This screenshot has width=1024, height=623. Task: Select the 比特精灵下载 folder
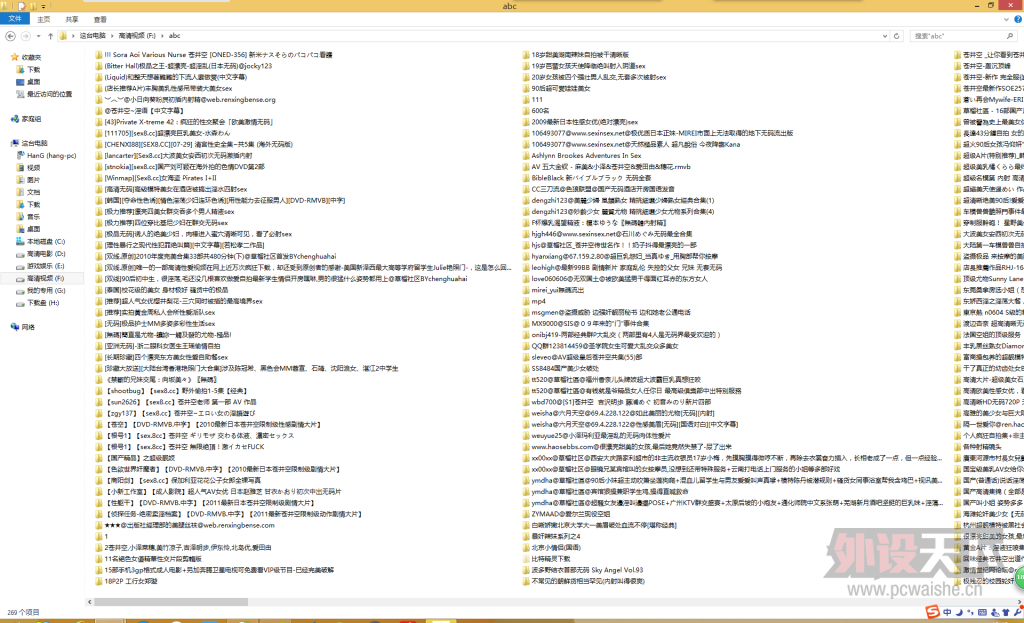click(547, 559)
